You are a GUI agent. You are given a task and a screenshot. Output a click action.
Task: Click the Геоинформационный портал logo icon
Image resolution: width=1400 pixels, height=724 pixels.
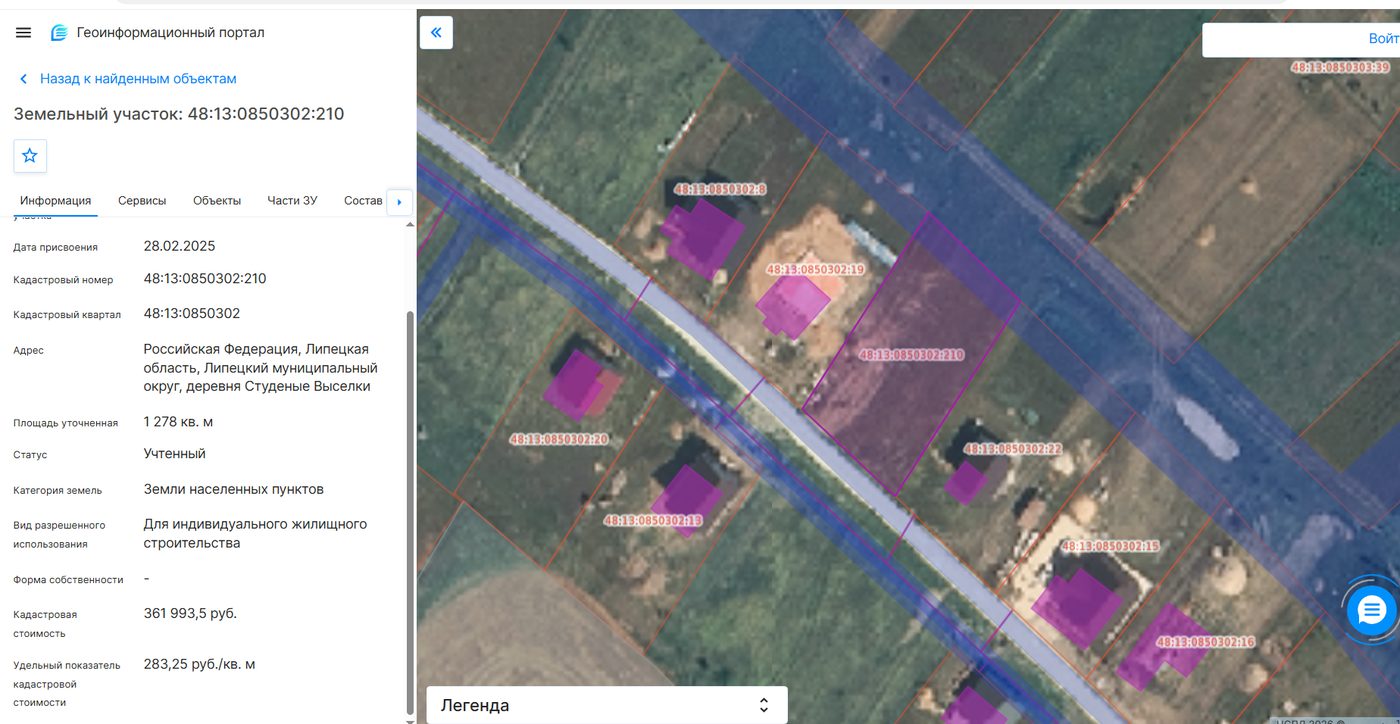[x=59, y=33]
